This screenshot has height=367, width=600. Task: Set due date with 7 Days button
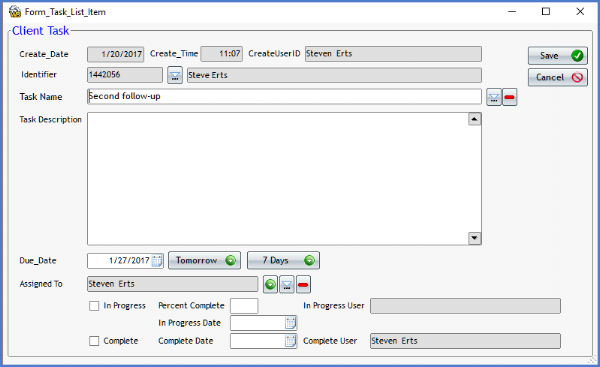pos(283,261)
